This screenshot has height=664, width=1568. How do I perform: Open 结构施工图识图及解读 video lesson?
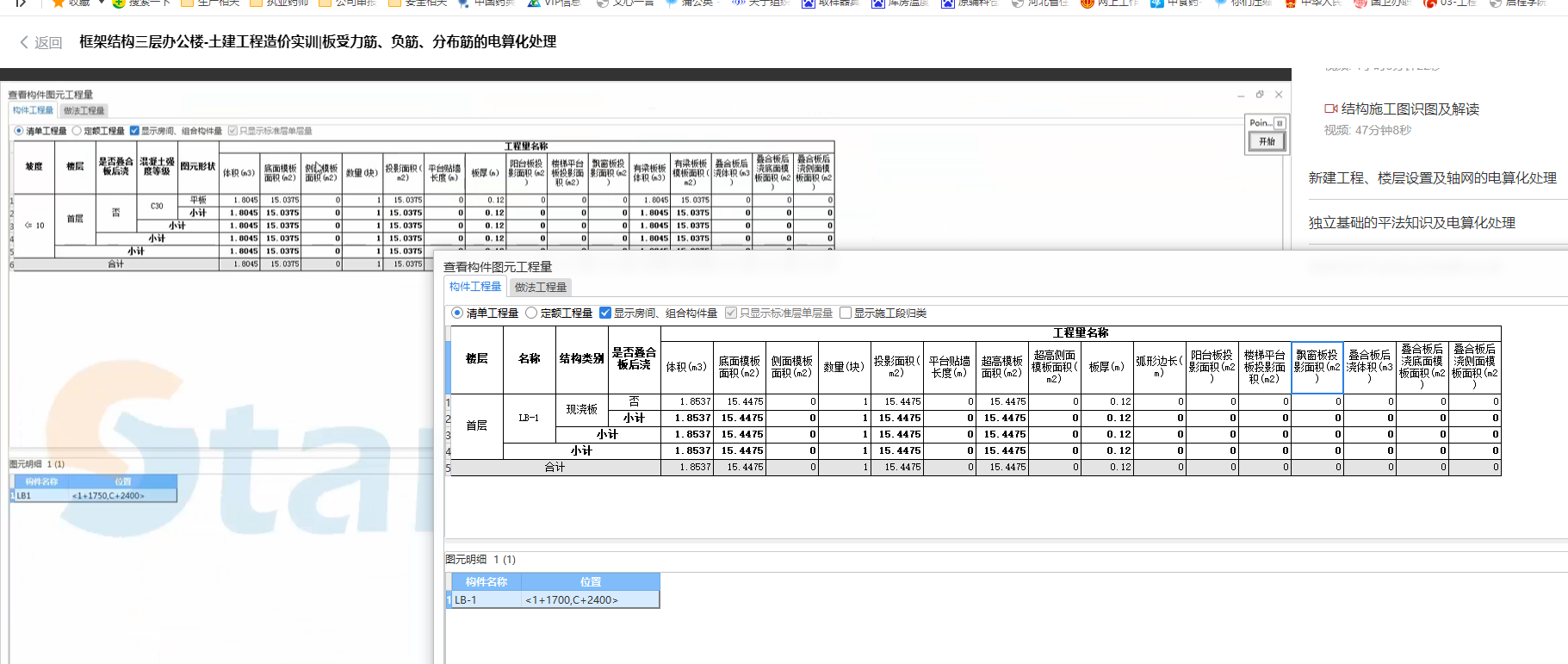click(1410, 109)
